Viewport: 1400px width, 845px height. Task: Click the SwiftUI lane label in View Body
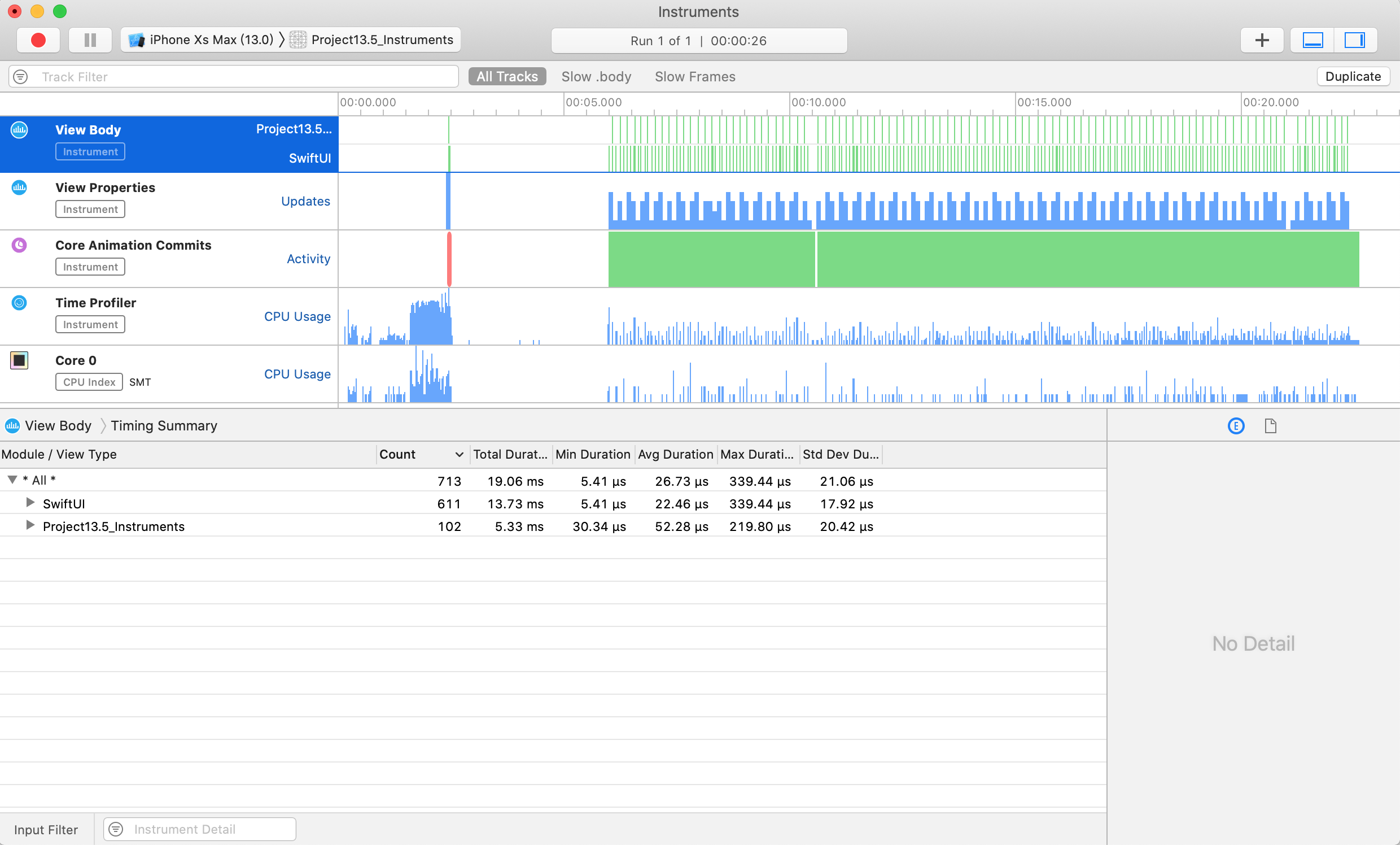310,158
